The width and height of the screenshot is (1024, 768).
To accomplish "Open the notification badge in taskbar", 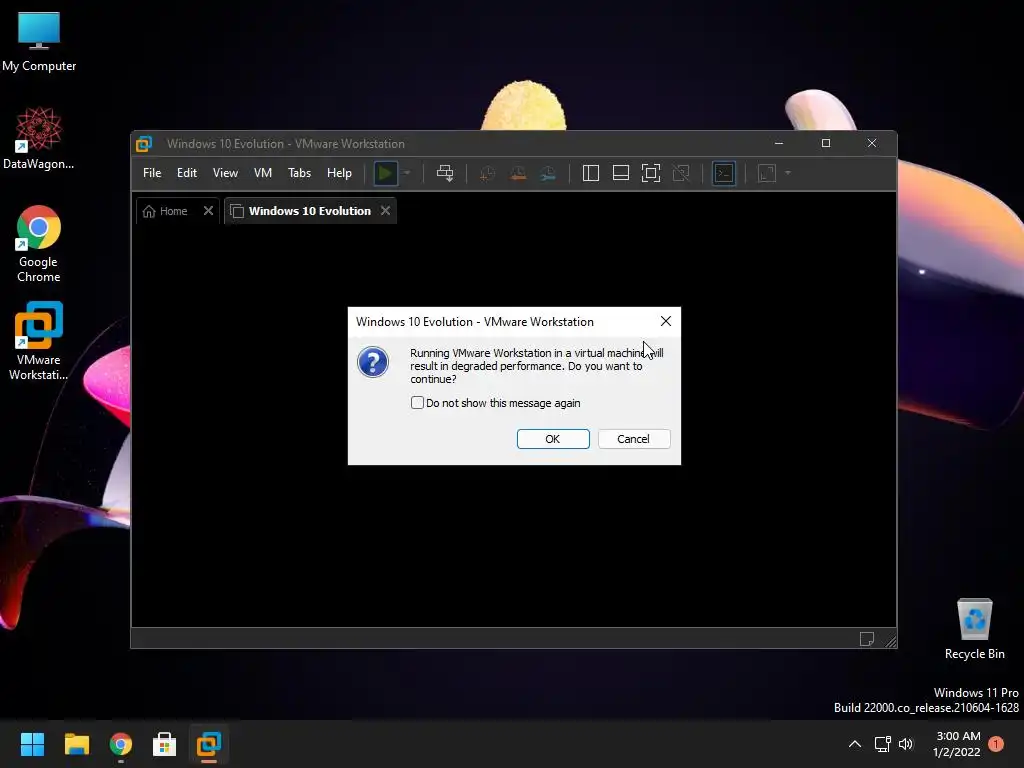I will pyautogui.click(x=996, y=744).
